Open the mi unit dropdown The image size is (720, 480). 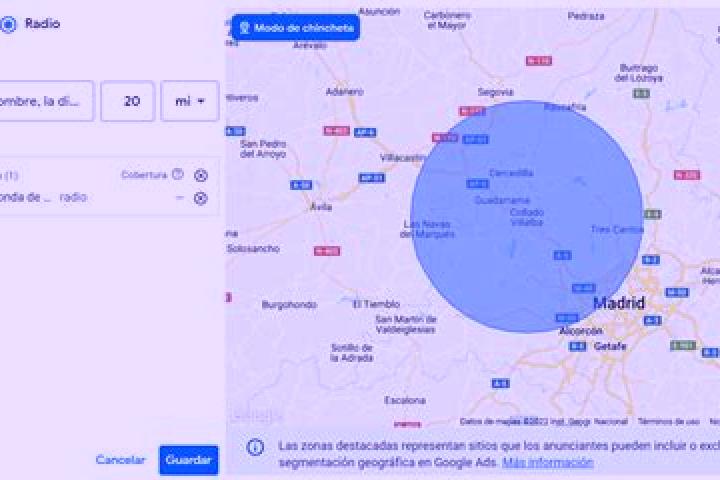(190, 101)
